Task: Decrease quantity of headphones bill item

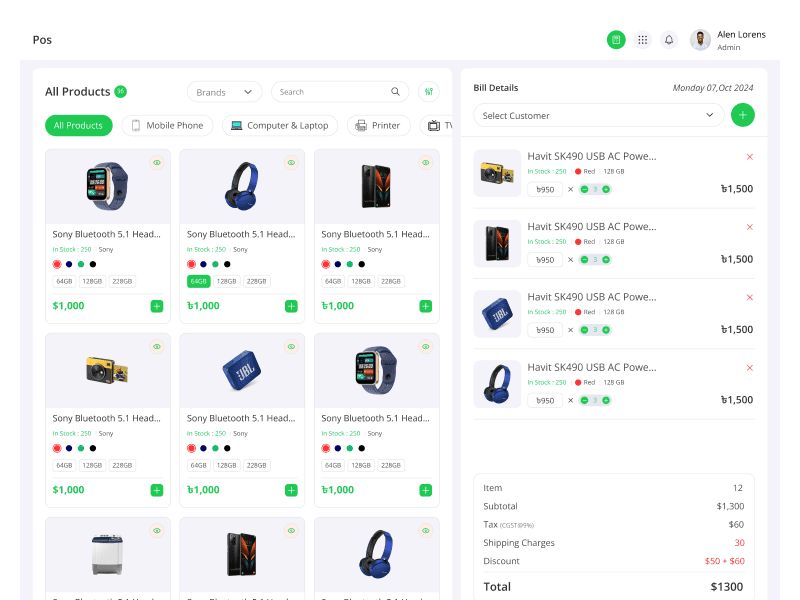Action: pos(585,401)
